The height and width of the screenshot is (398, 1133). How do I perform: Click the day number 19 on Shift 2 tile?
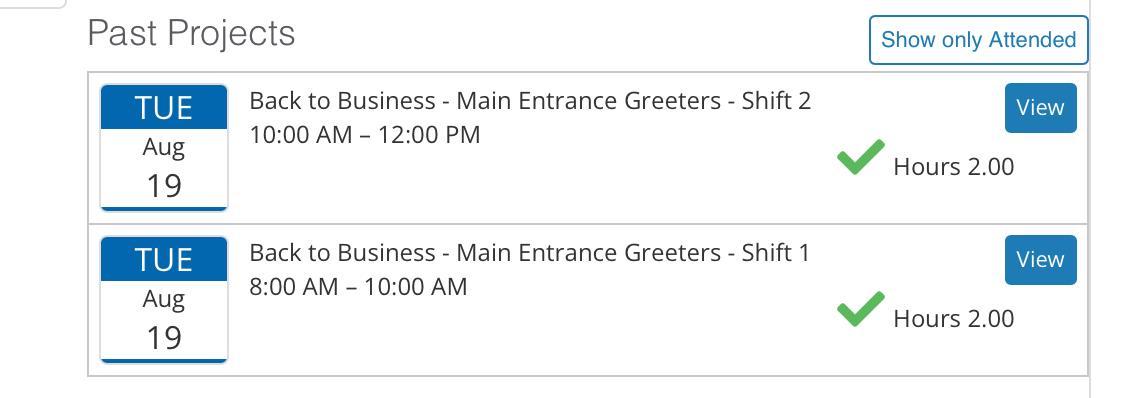tap(164, 186)
